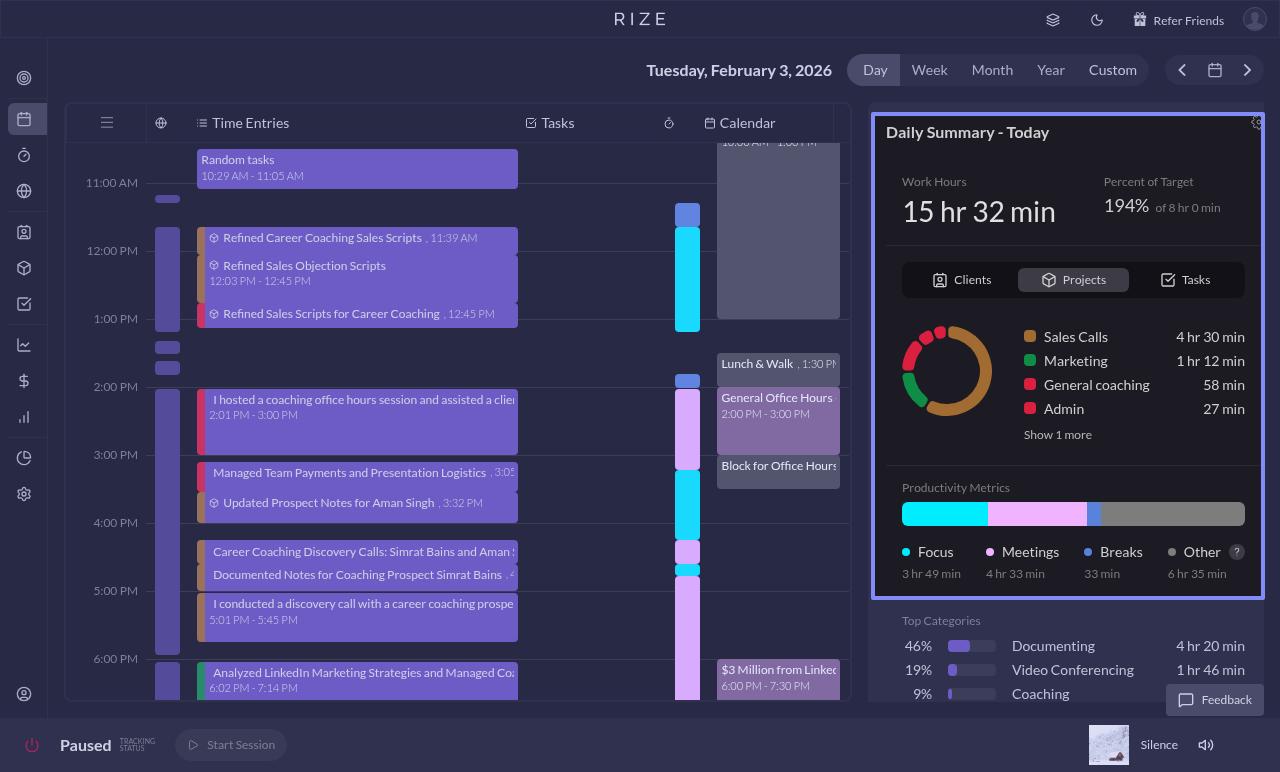1280x772 pixels.
Task: Expand the Show 1 more projects list
Action: (x=1057, y=435)
